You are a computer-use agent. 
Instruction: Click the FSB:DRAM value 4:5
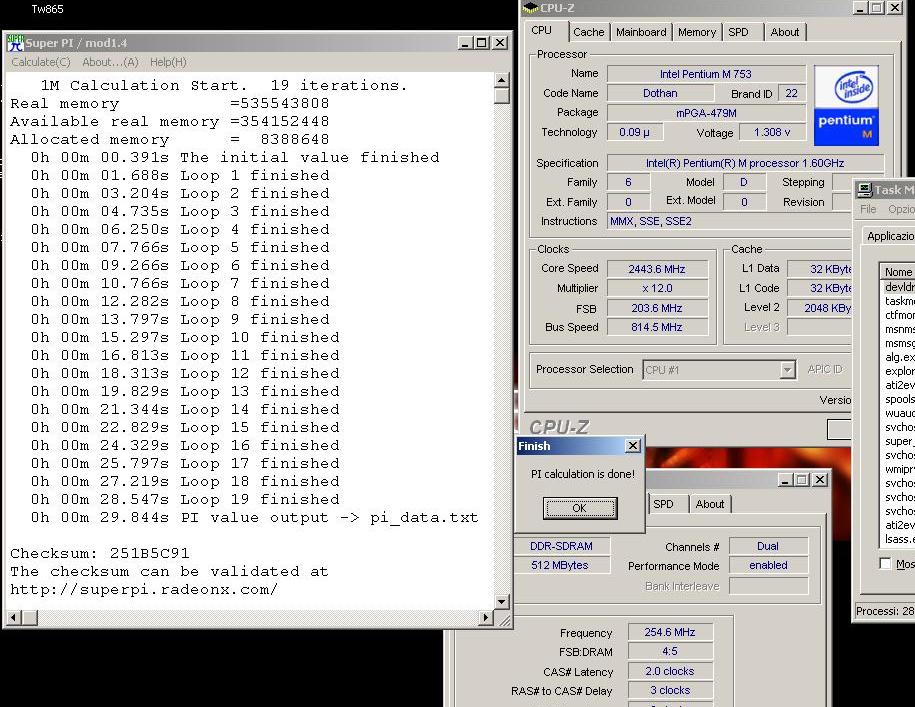click(x=670, y=651)
